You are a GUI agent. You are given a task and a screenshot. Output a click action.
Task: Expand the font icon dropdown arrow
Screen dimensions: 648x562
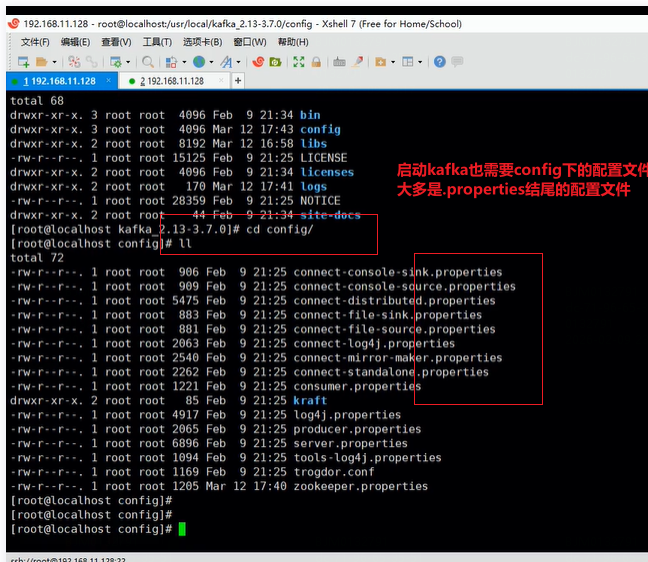238,62
